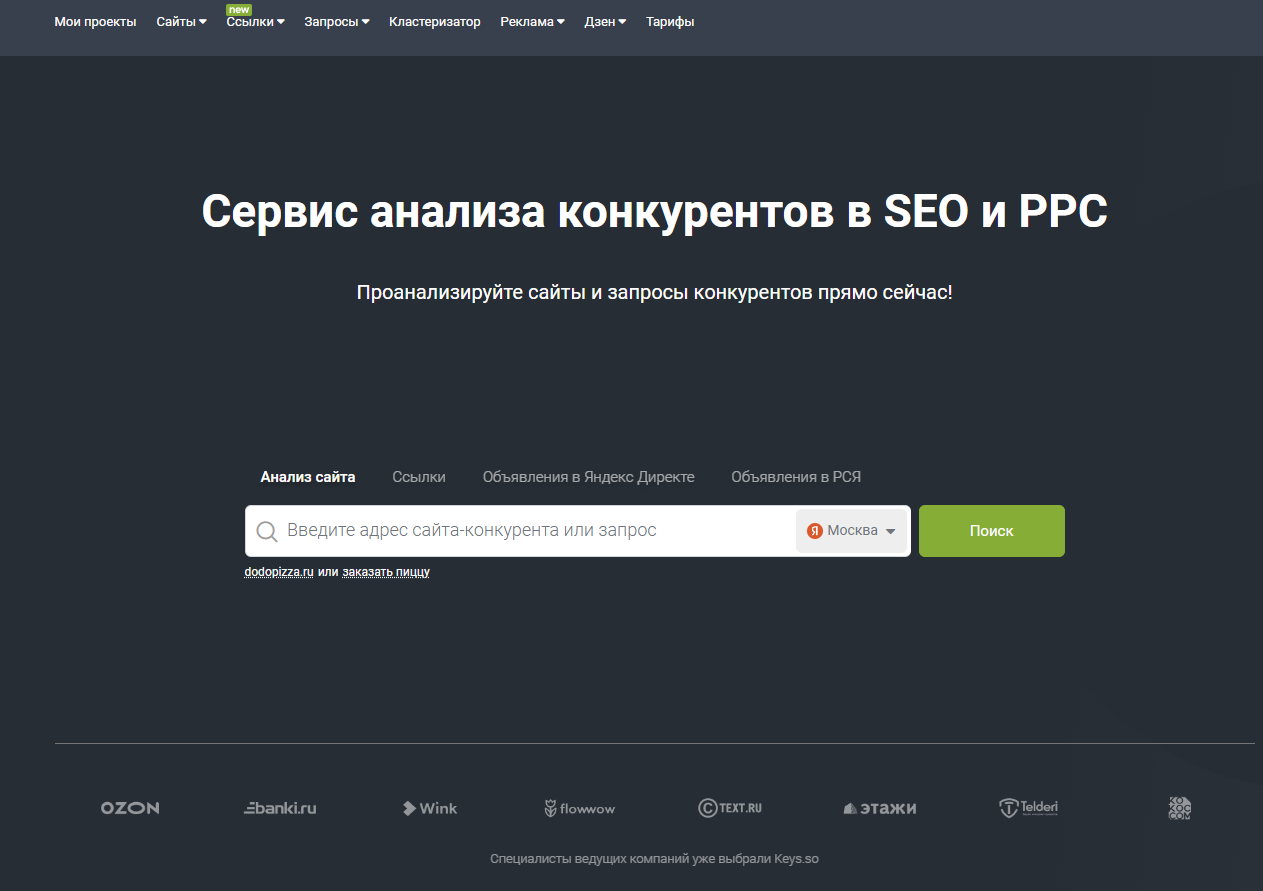Click the green Поиск button
Screen dimensions: 1263x891
tap(991, 531)
